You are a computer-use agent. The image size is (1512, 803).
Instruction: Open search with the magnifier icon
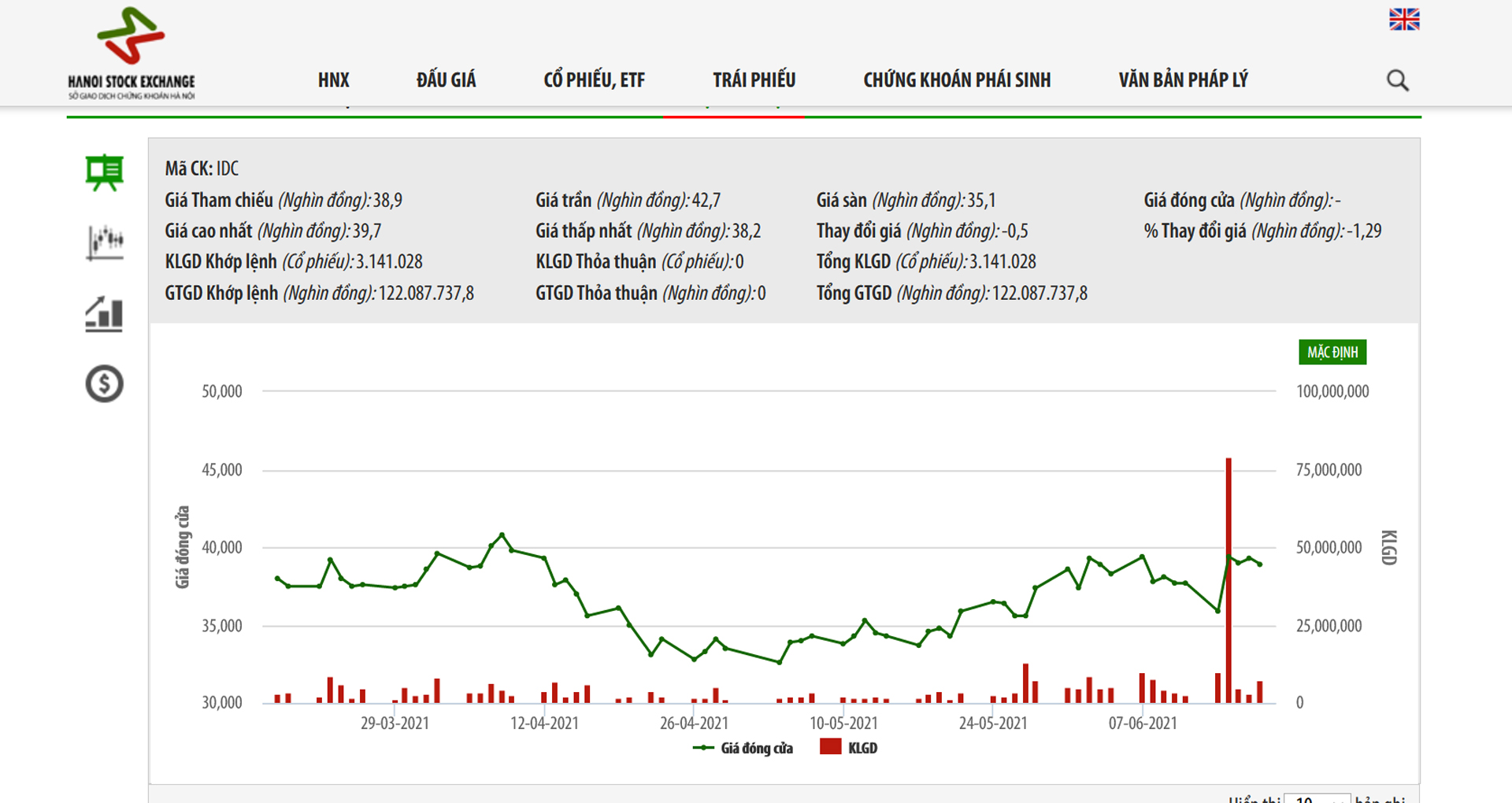pyautogui.click(x=1397, y=80)
